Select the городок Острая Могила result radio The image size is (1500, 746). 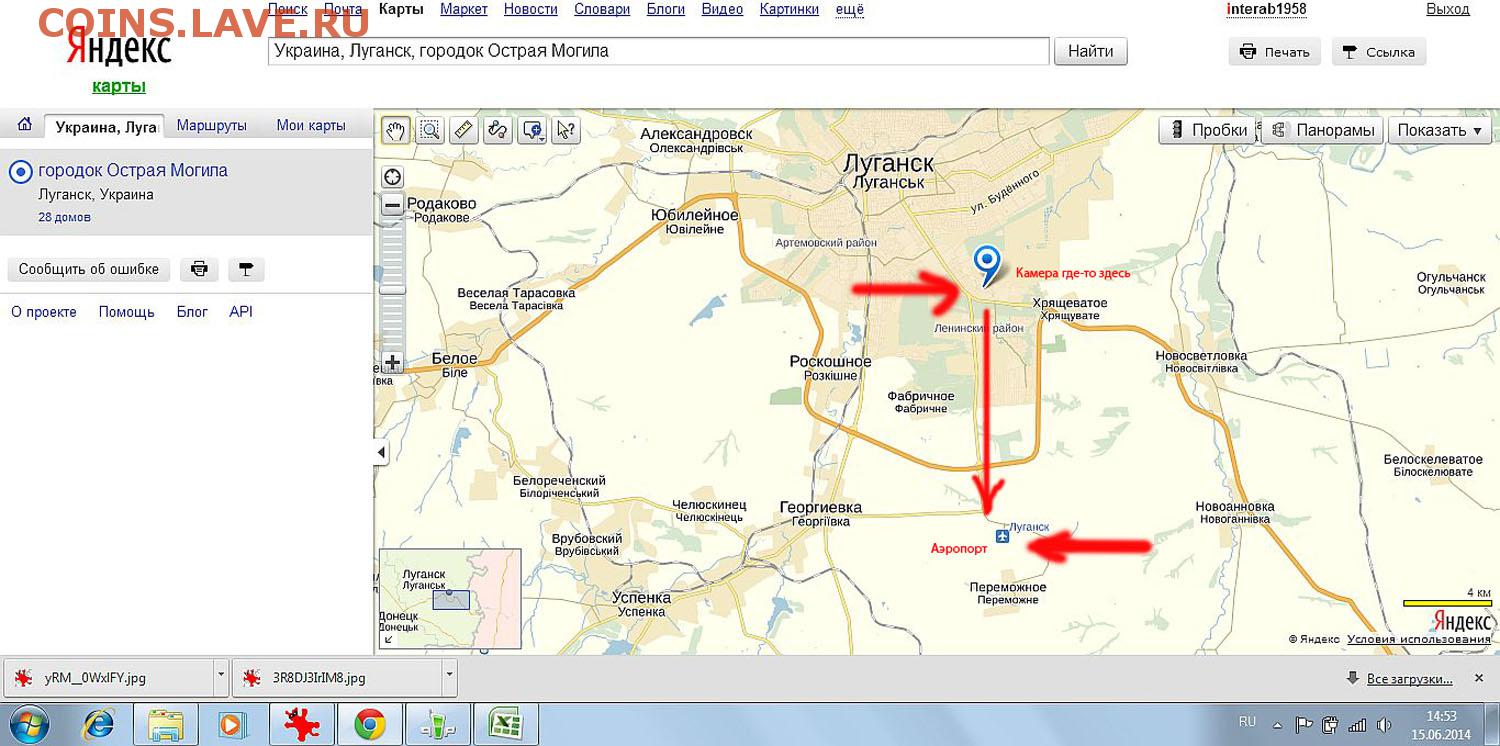[20, 172]
